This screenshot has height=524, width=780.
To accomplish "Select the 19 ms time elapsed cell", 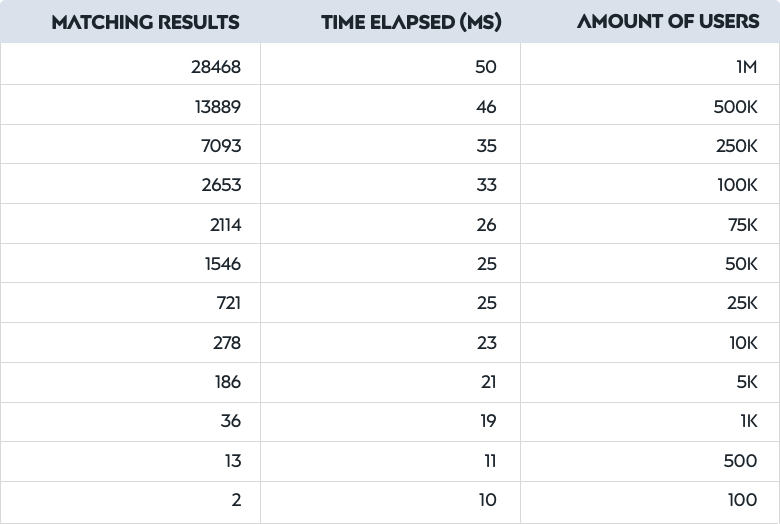I will (x=390, y=421).
